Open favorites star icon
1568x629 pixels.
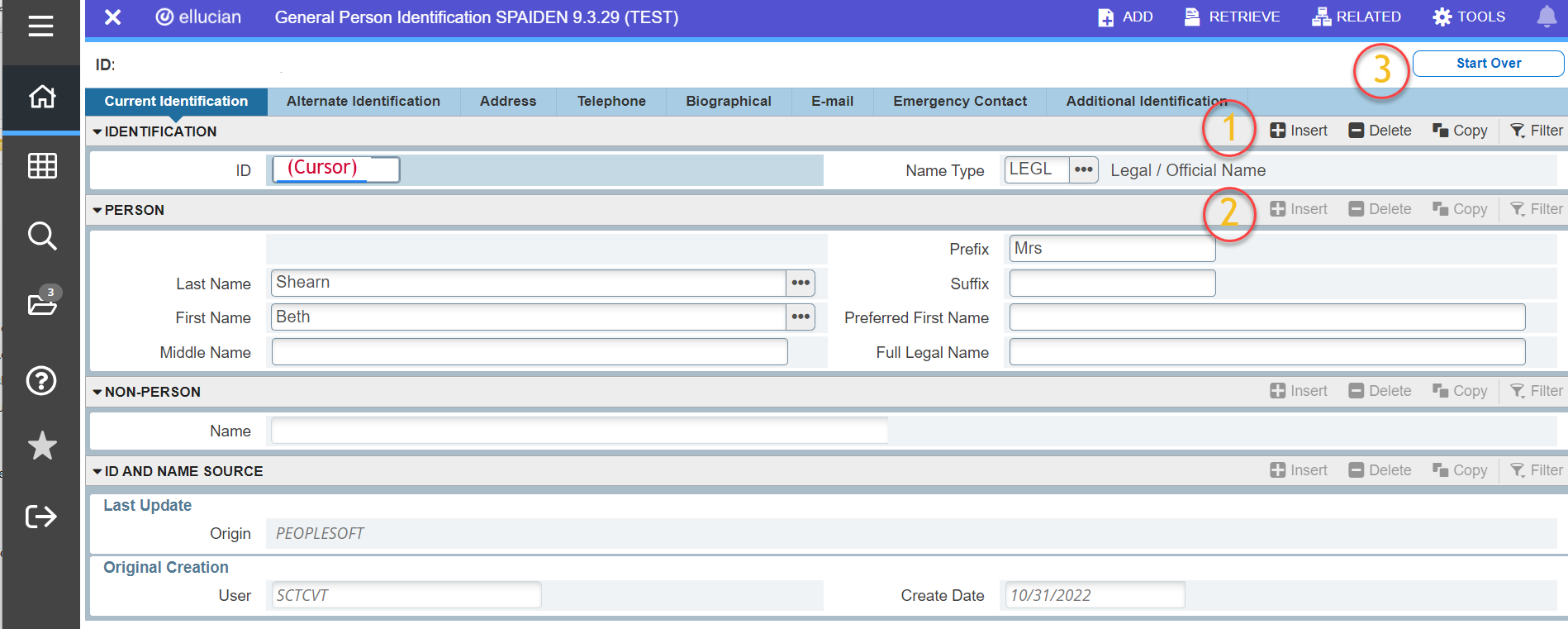pyautogui.click(x=42, y=446)
